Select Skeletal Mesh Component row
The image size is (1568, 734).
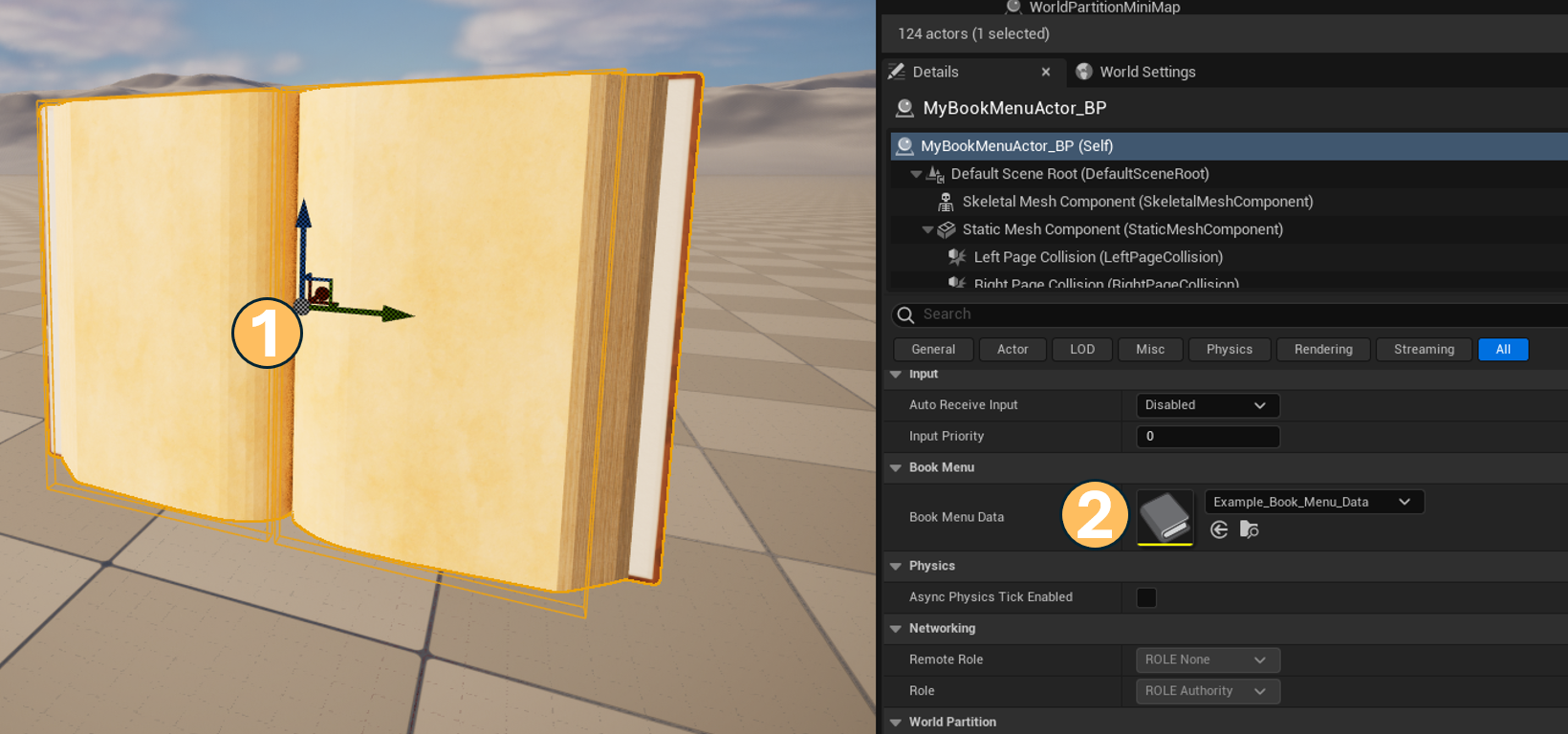click(1230, 202)
